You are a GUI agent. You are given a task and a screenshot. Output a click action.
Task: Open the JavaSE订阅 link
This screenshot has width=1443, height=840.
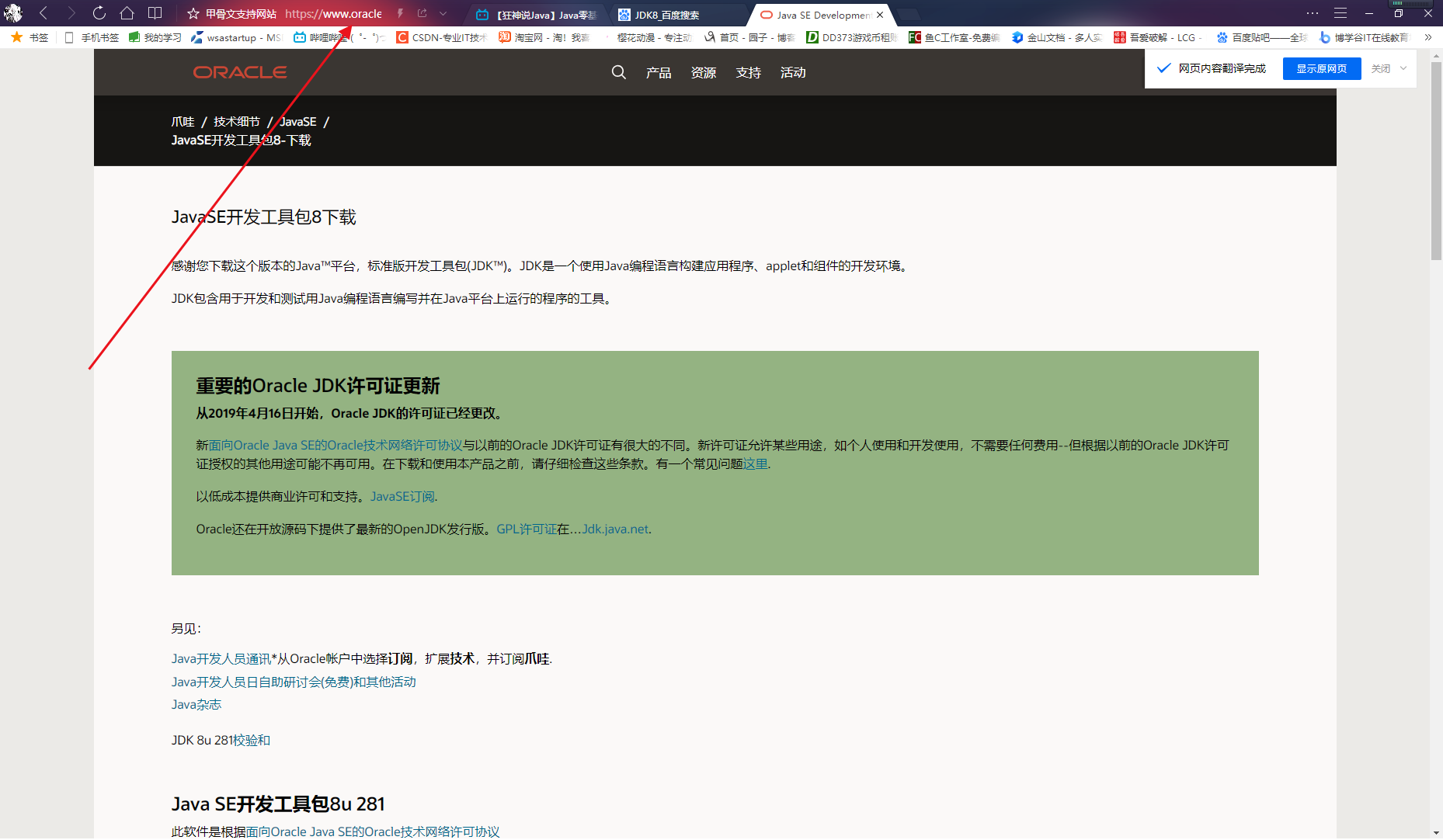tap(402, 496)
